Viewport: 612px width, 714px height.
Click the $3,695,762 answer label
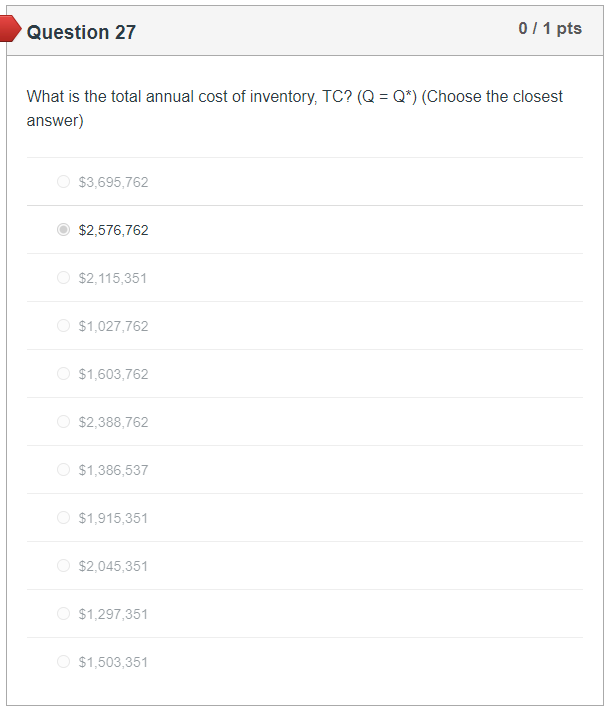click(x=113, y=182)
